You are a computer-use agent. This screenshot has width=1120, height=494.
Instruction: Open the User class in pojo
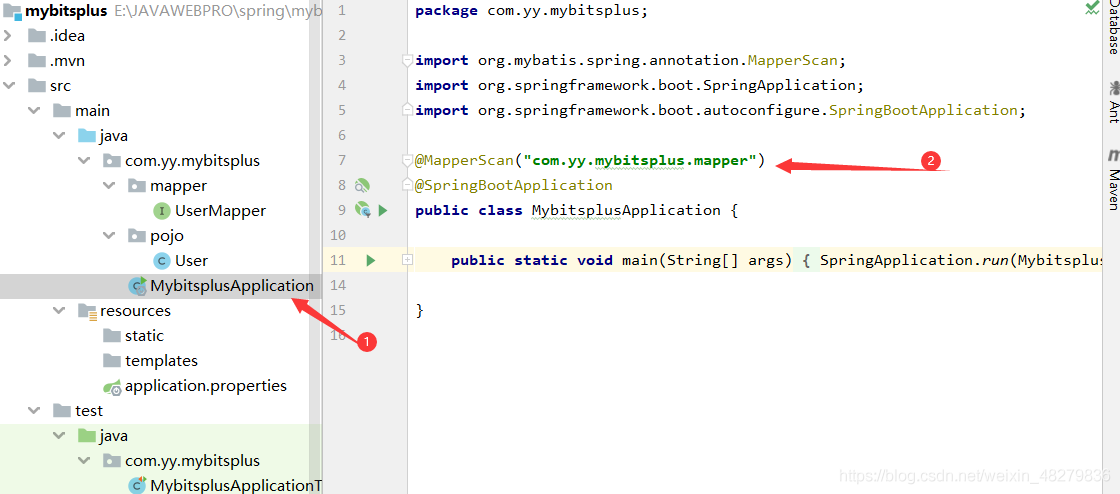click(181, 261)
